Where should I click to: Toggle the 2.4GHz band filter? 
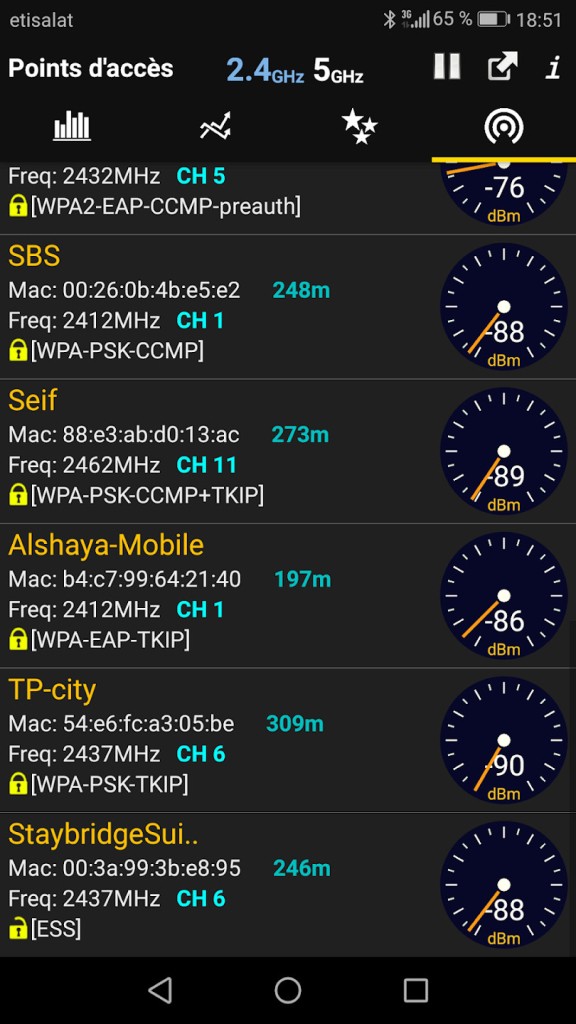tap(265, 70)
